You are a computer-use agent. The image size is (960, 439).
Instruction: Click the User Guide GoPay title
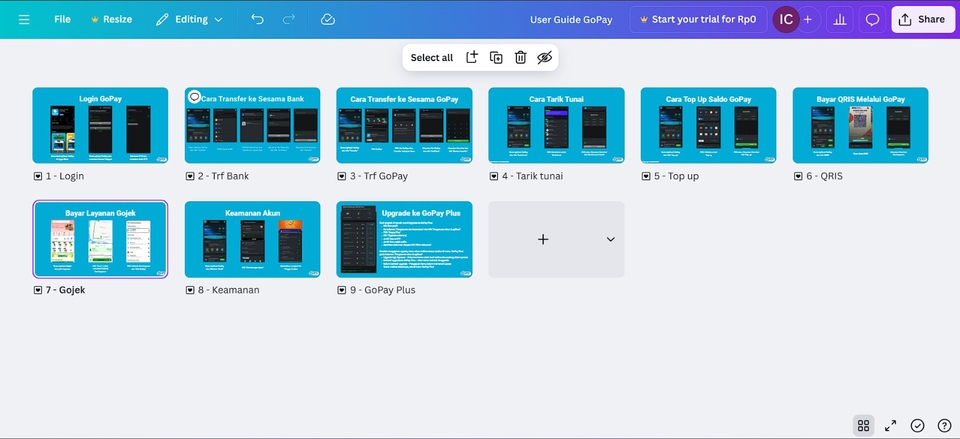pos(569,19)
